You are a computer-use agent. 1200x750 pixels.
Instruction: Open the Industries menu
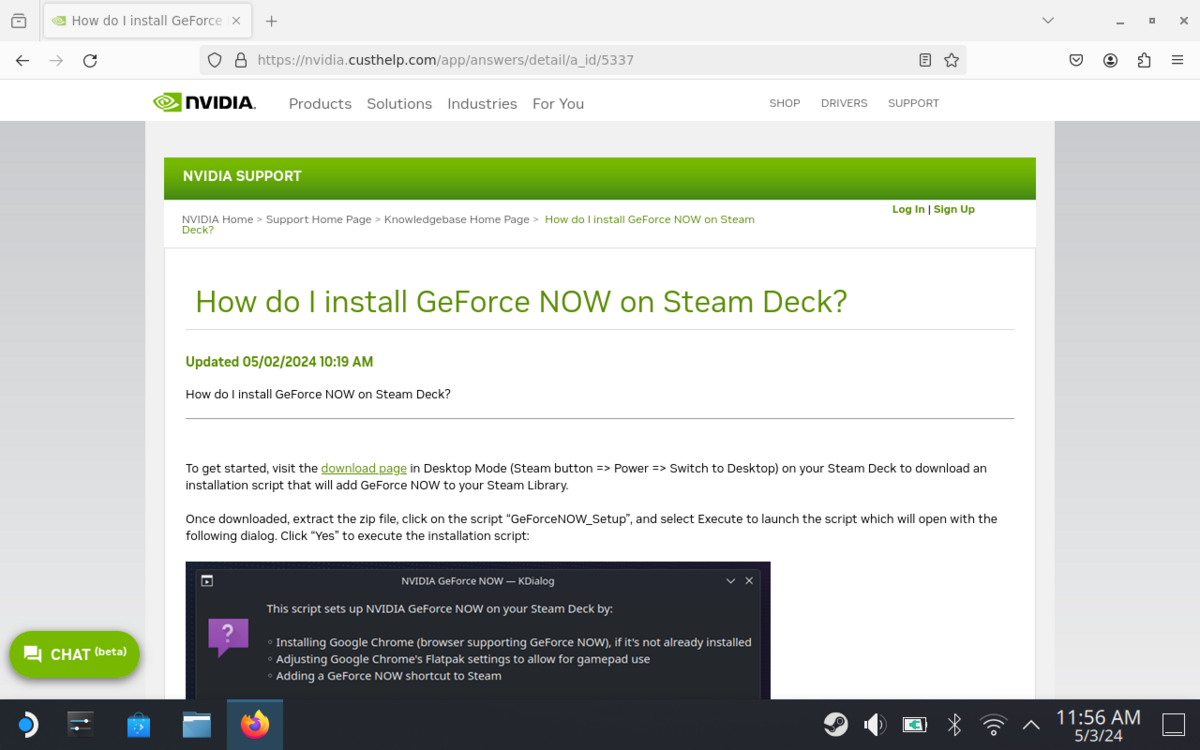point(482,103)
